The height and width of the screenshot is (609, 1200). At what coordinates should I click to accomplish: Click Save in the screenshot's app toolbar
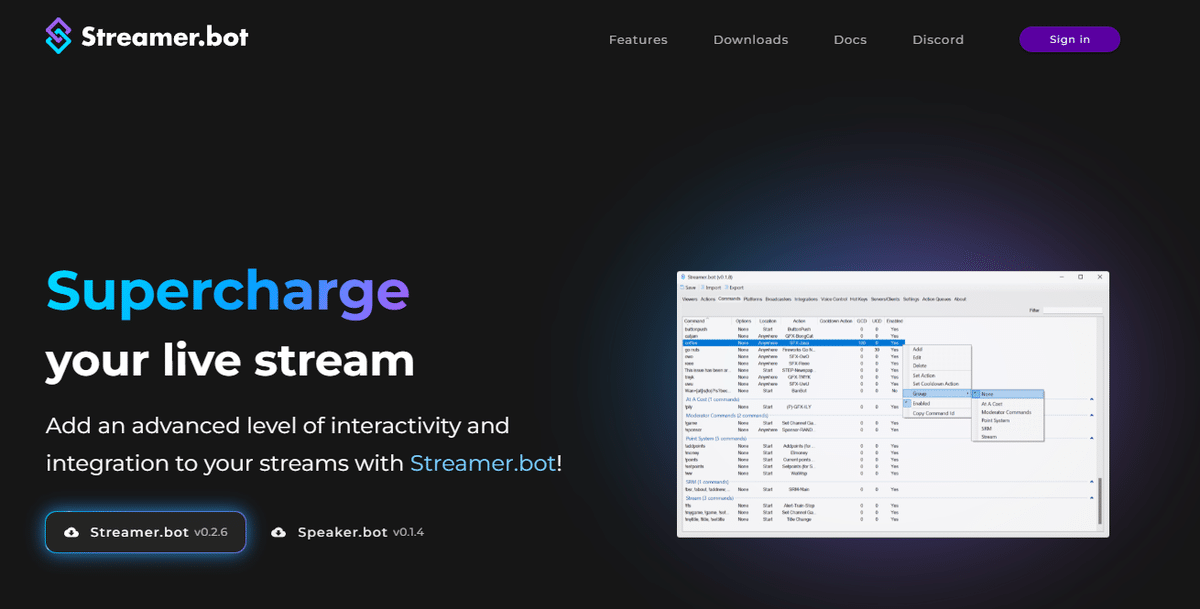click(688, 287)
